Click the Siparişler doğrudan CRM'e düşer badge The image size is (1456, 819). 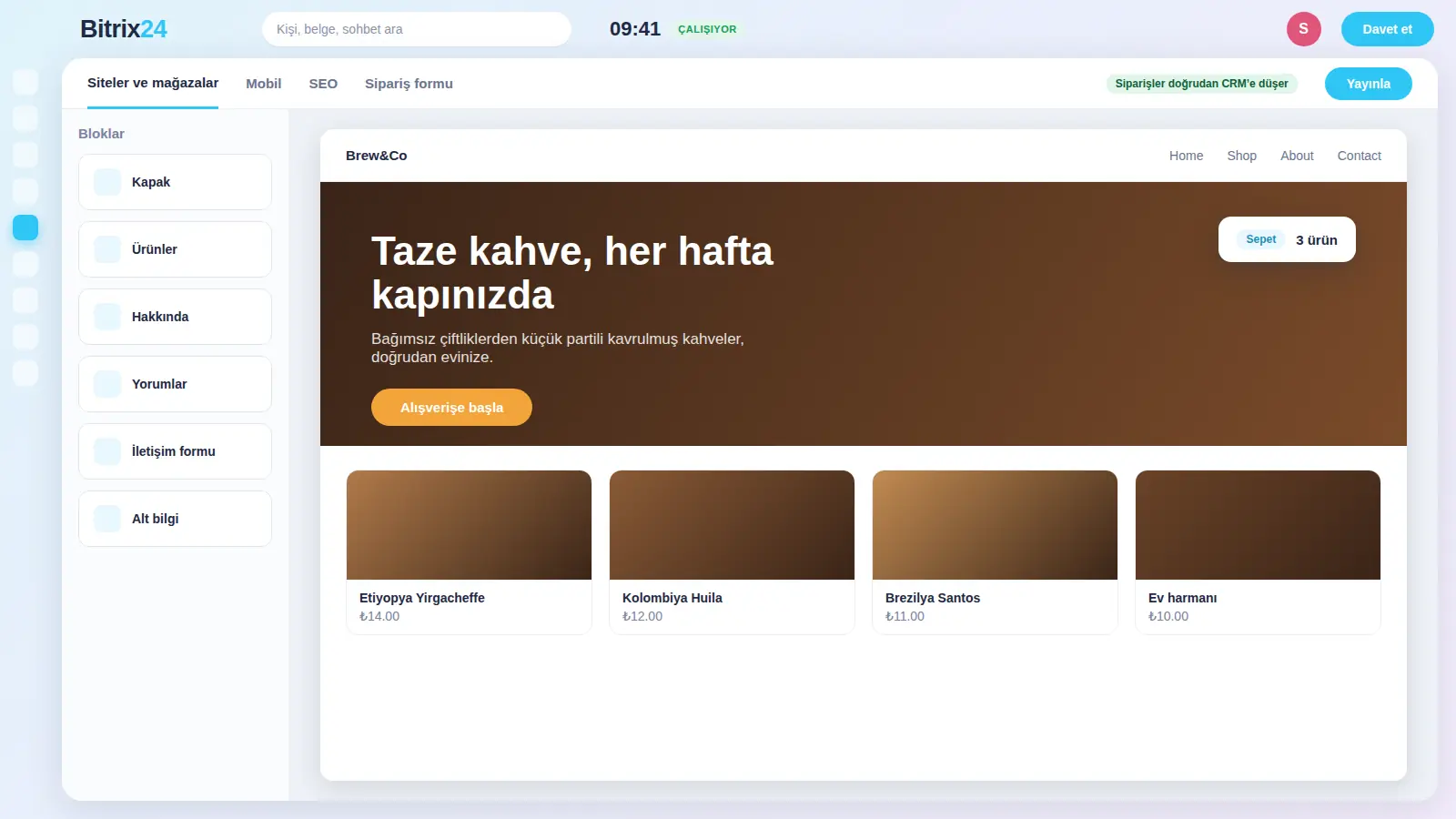1201,84
